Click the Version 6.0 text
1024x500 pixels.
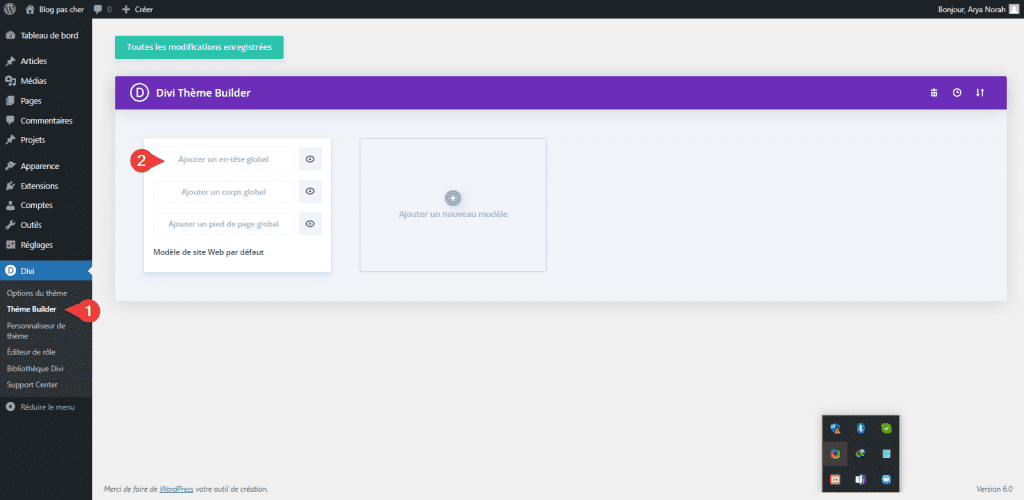pos(995,489)
